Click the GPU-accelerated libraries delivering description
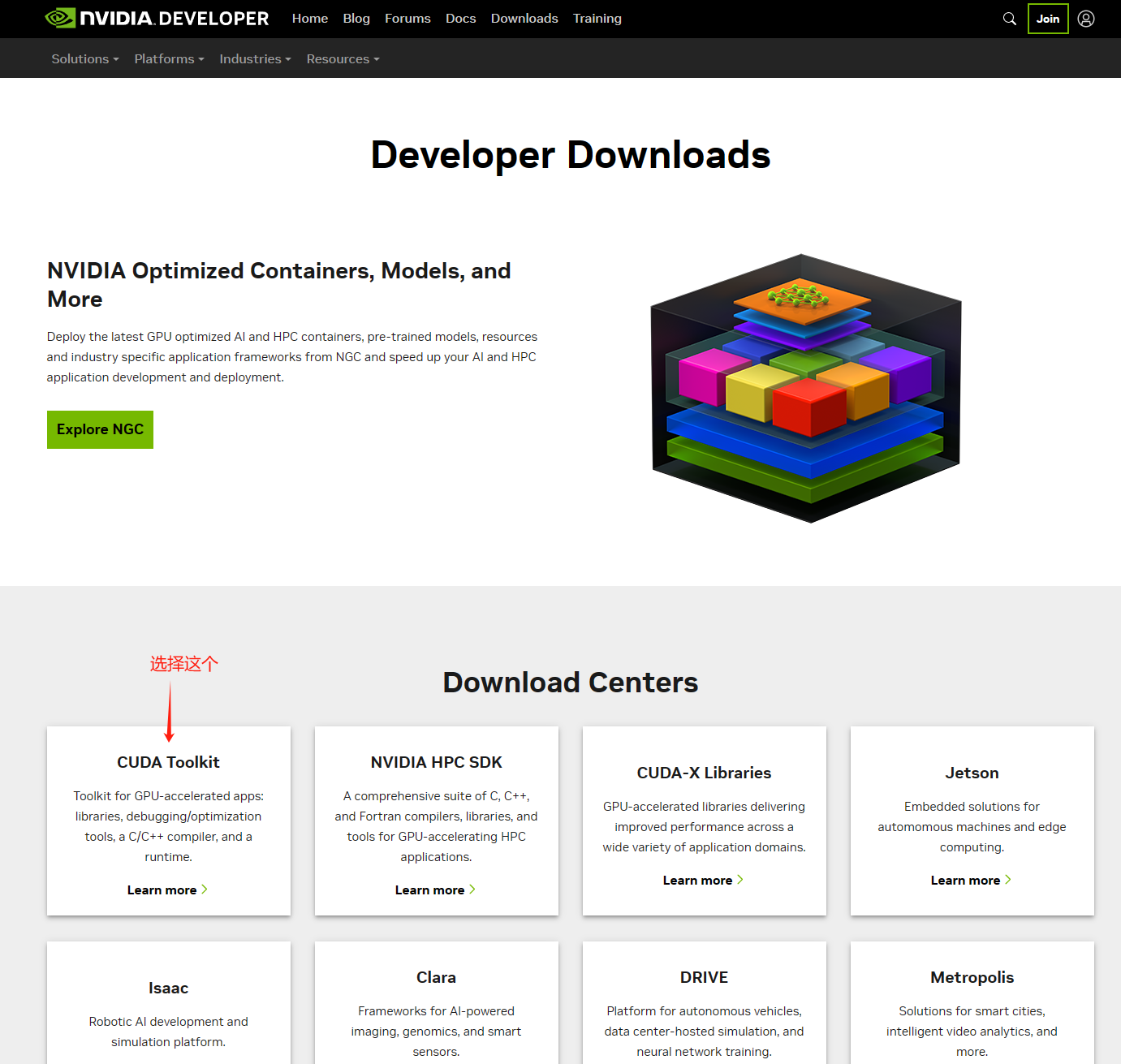 click(x=704, y=827)
